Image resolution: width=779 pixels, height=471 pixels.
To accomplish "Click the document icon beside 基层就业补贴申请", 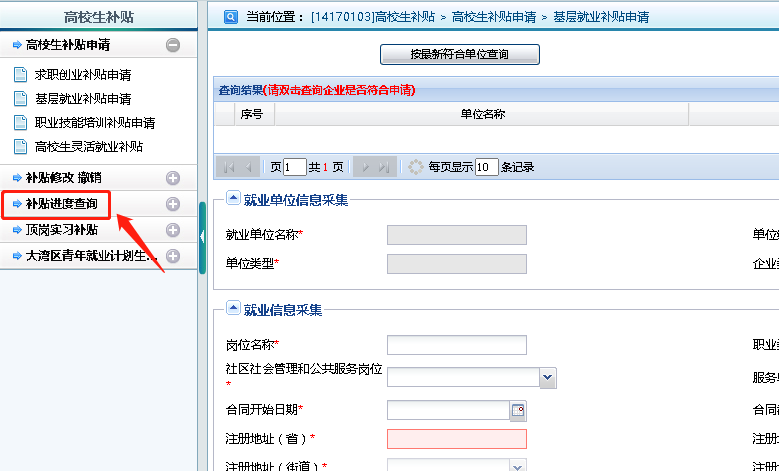I will pos(20,98).
